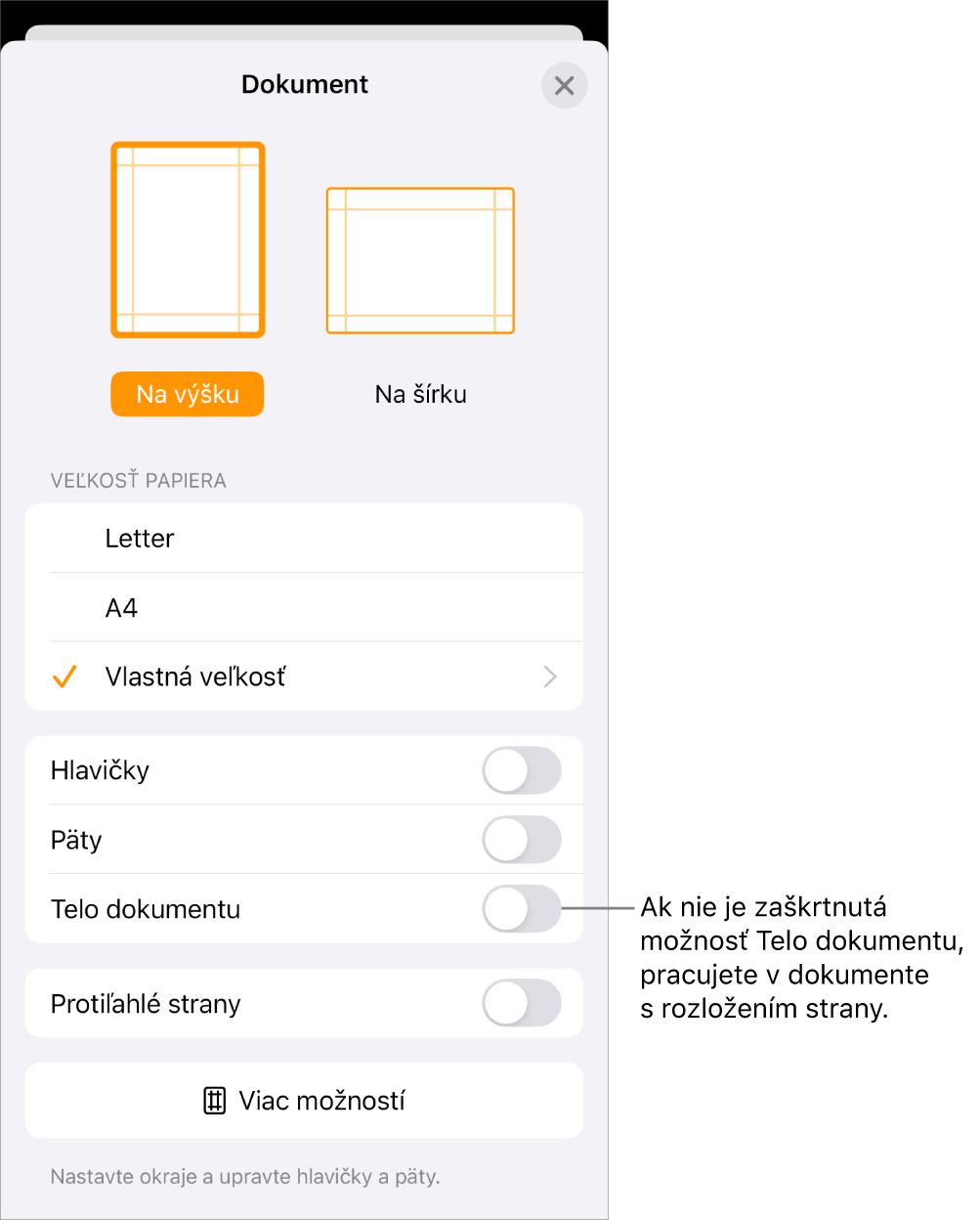This screenshot has width=980, height=1220.
Task: Close the Dokument panel with X icon
Action: pyautogui.click(x=564, y=85)
